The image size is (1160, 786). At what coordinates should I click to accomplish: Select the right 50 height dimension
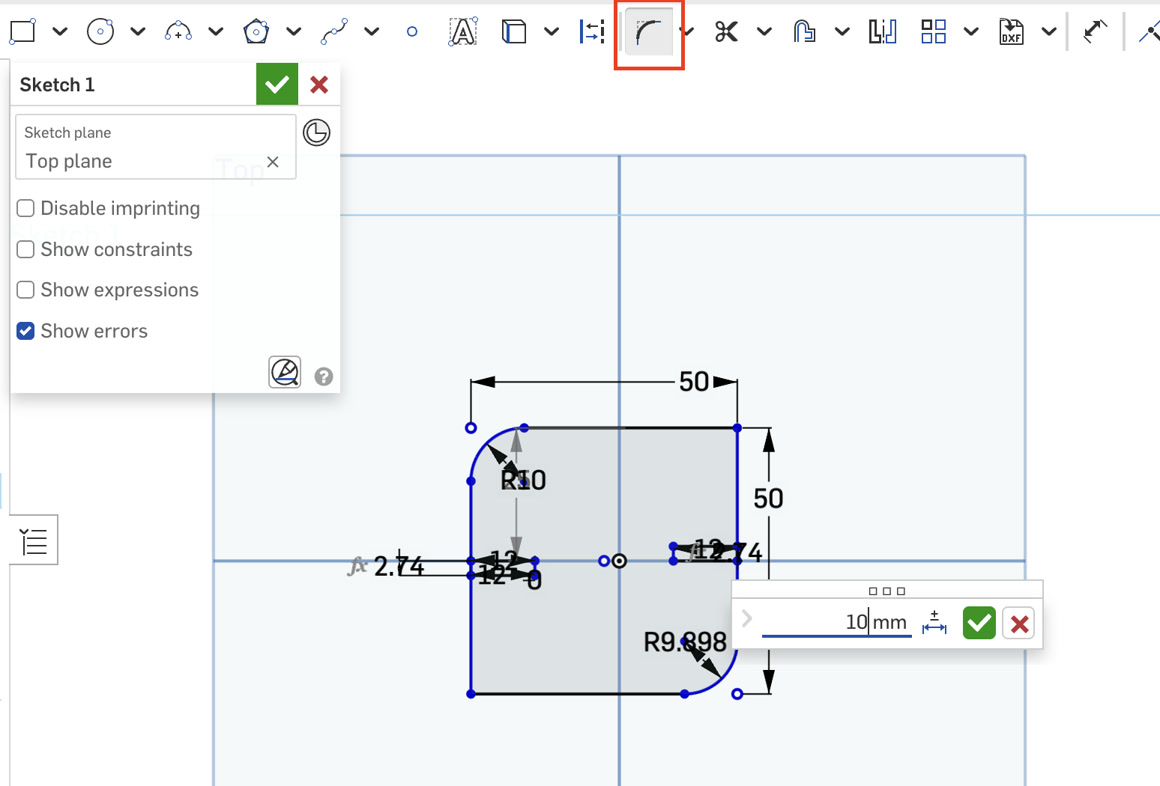click(x=768, y=498)
